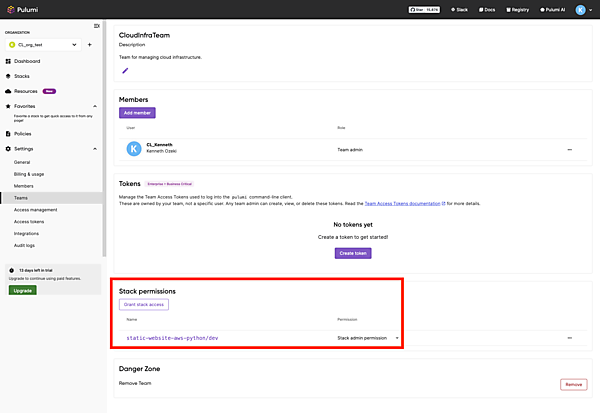600x413 pixels.
Task: Click the Pulumi logo in header
Action: [24, 10]
